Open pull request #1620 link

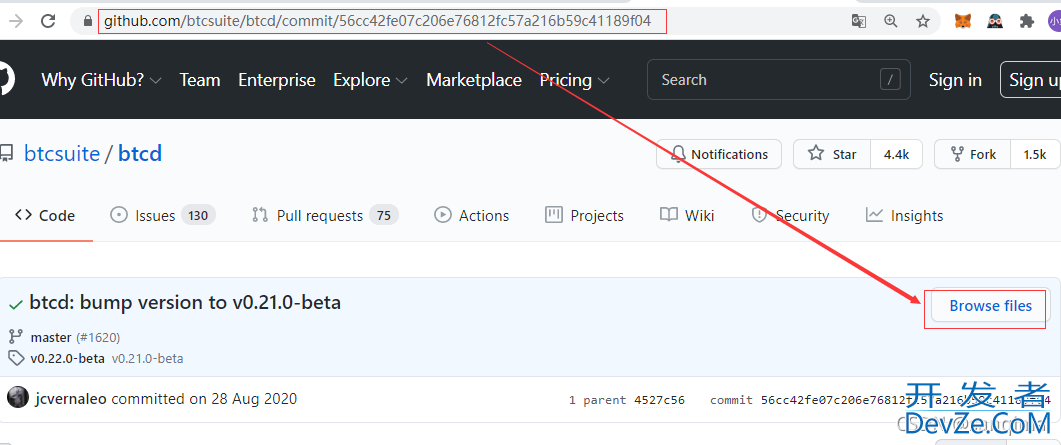click(98, 337)
